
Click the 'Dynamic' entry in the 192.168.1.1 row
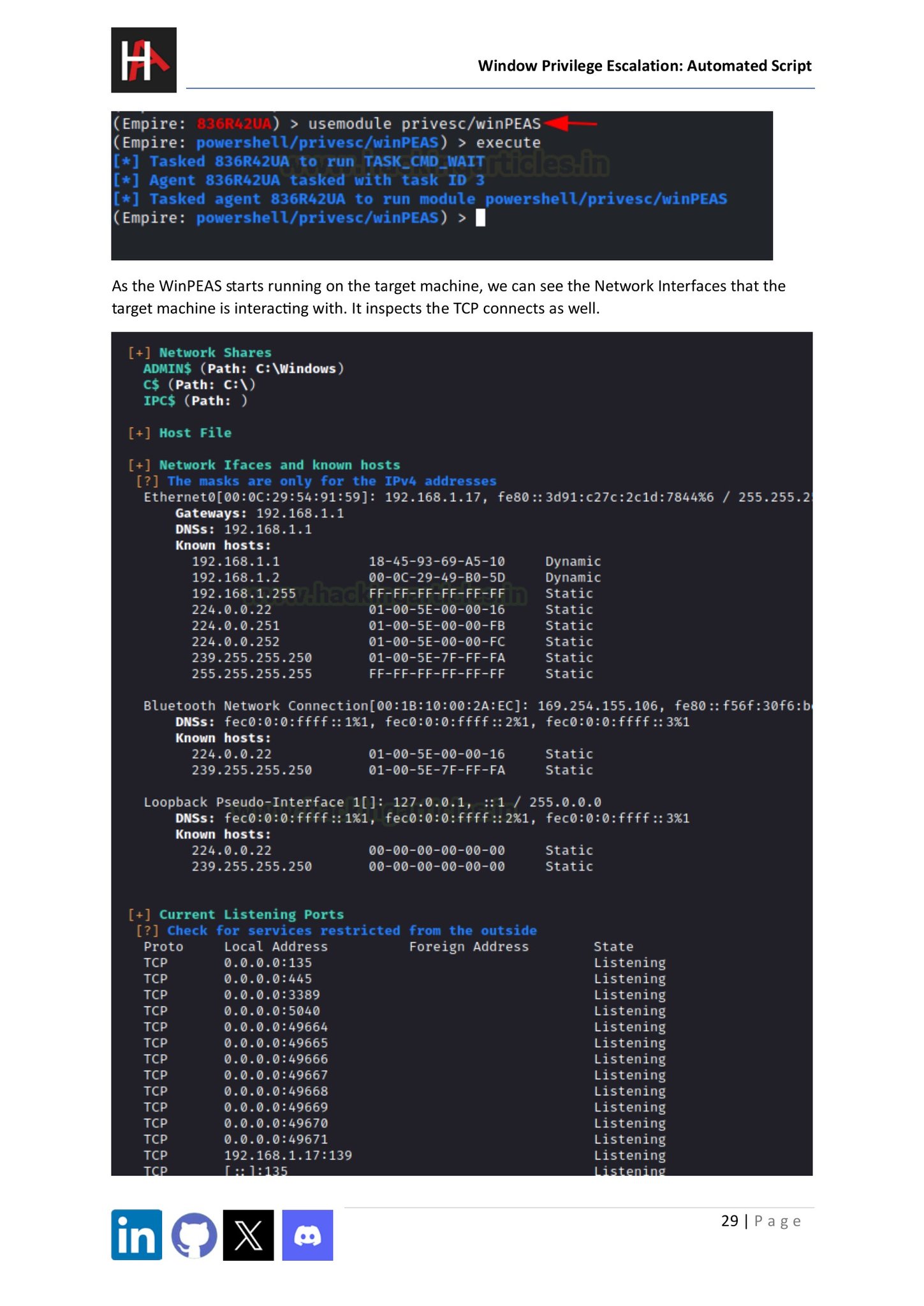point(573,561)
